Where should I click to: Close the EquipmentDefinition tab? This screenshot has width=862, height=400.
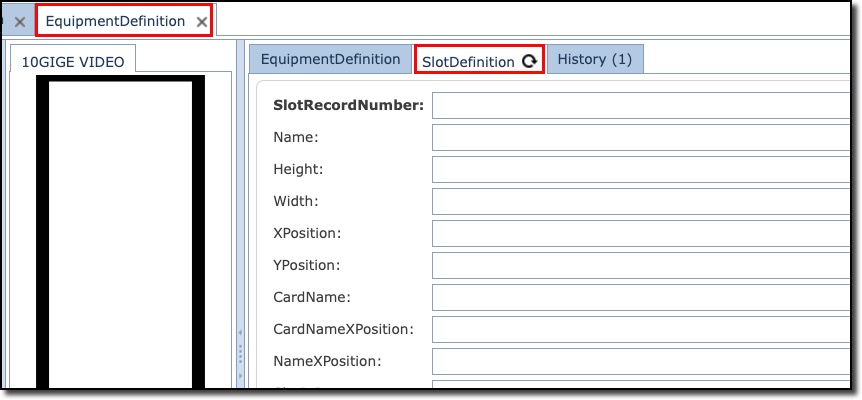202,21
